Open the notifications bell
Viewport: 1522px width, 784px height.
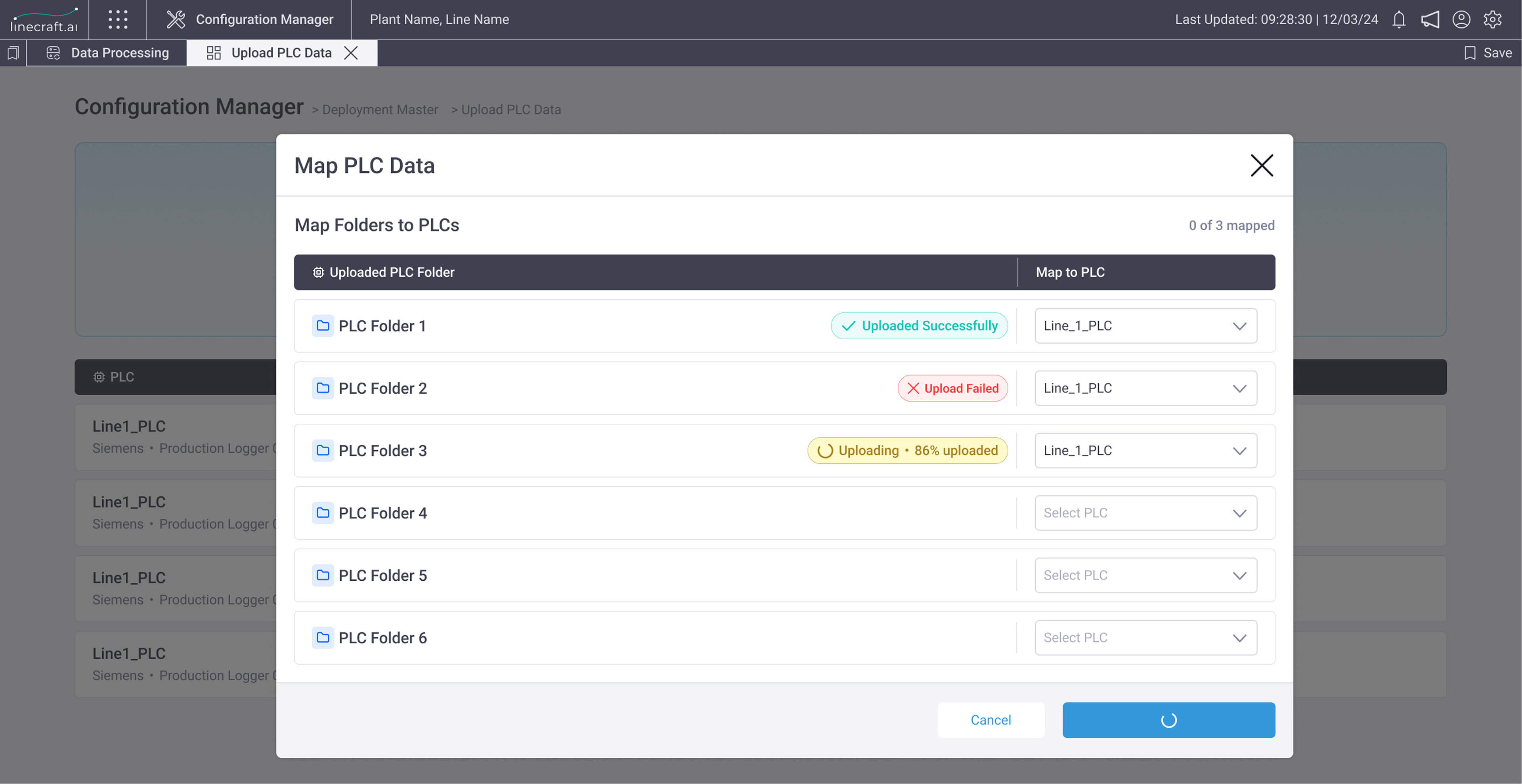click(x=1398, y=19)
